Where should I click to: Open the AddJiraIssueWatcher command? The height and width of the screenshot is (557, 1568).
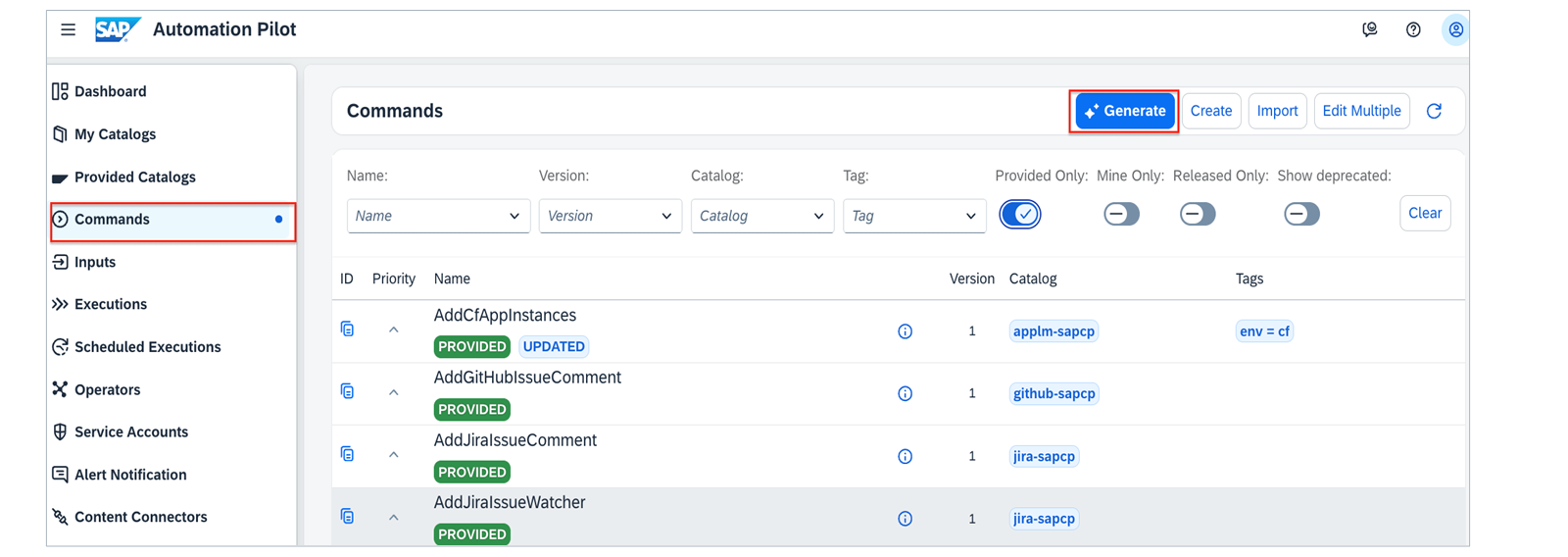(x=510, y=502)
